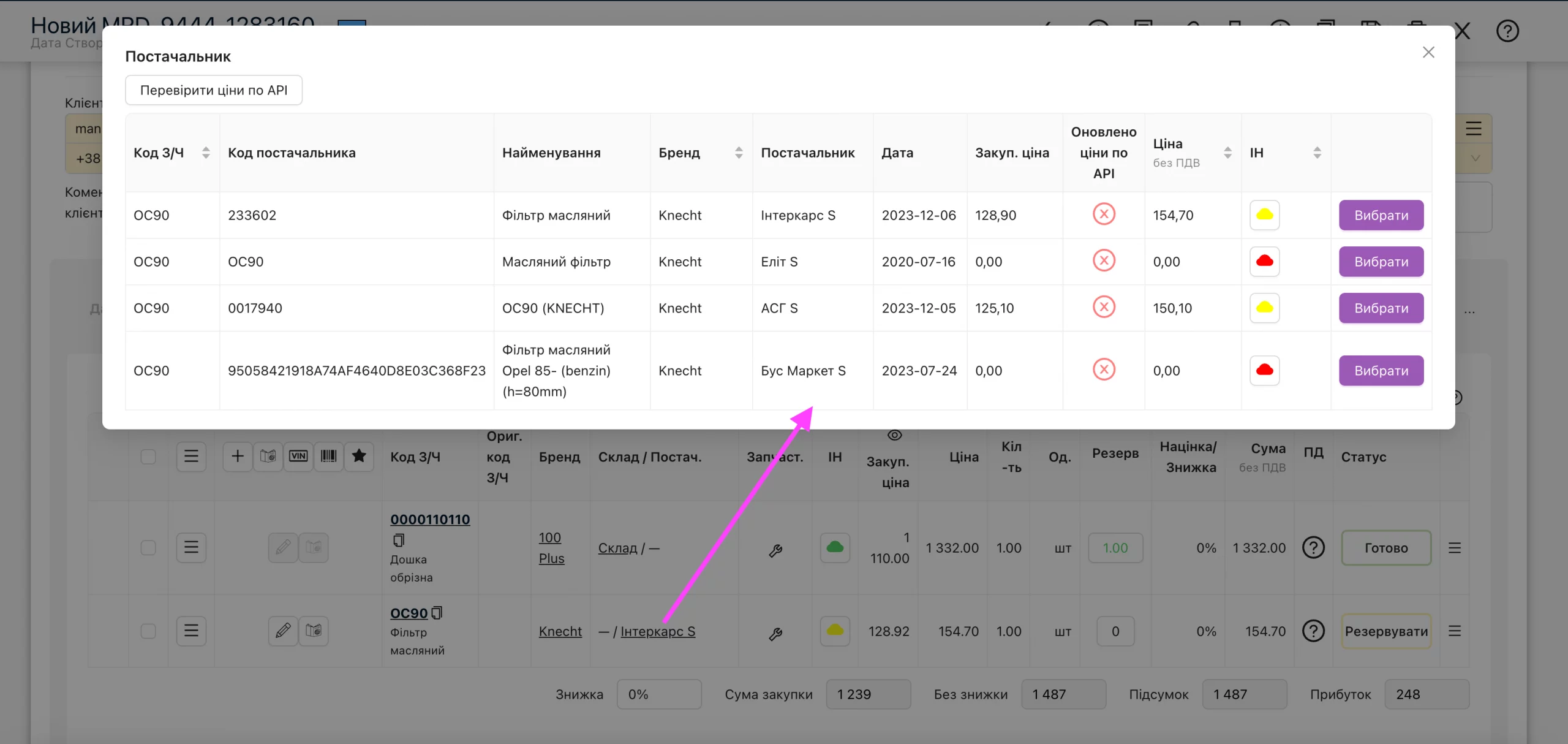Click the star favorites icon
1568x744 pixels.
pyautogui.click(x=360, y=456)
